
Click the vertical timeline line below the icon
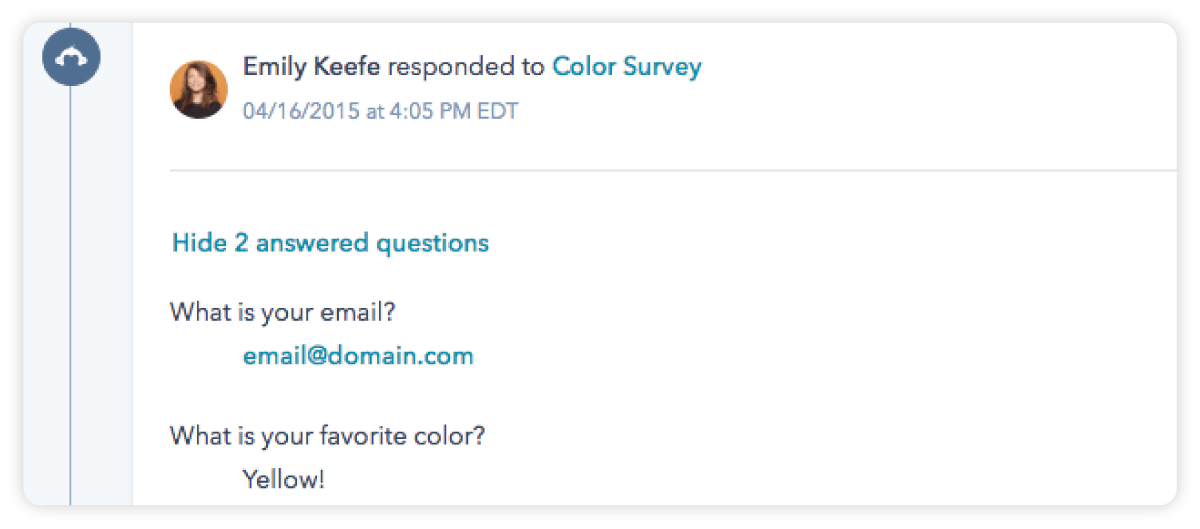[71, 300]
